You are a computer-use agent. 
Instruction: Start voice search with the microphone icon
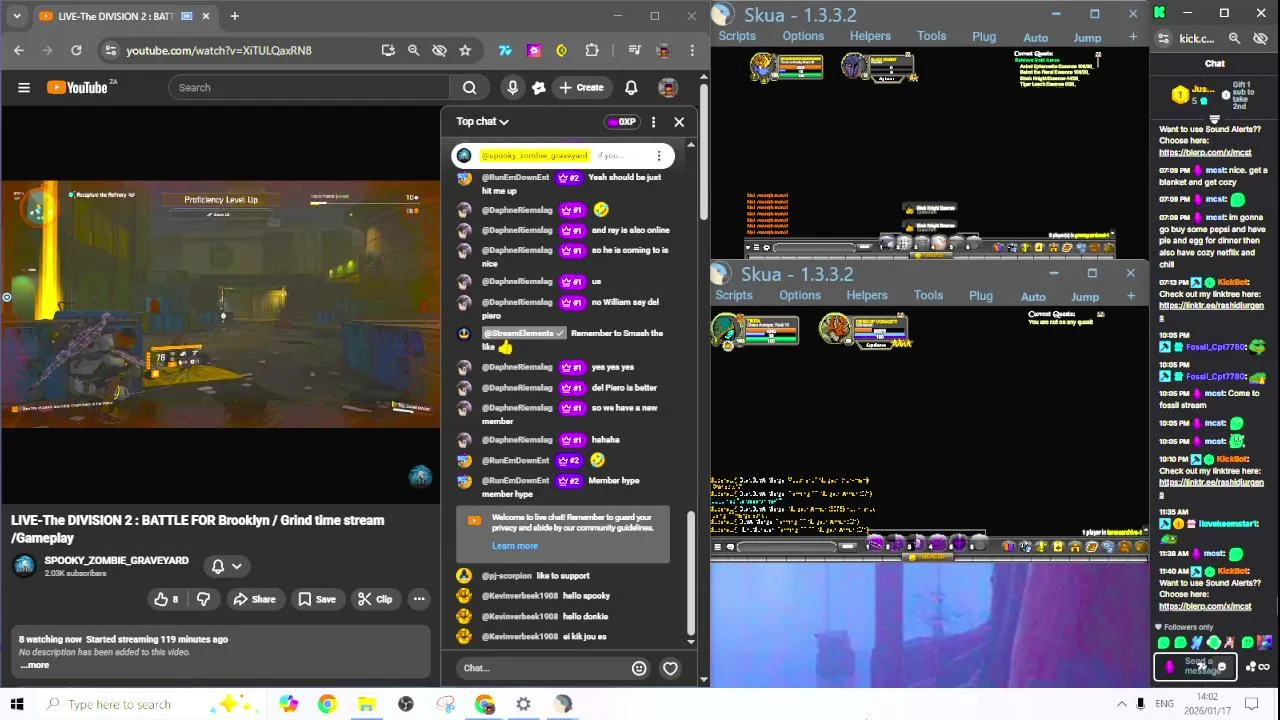(512, 87)
